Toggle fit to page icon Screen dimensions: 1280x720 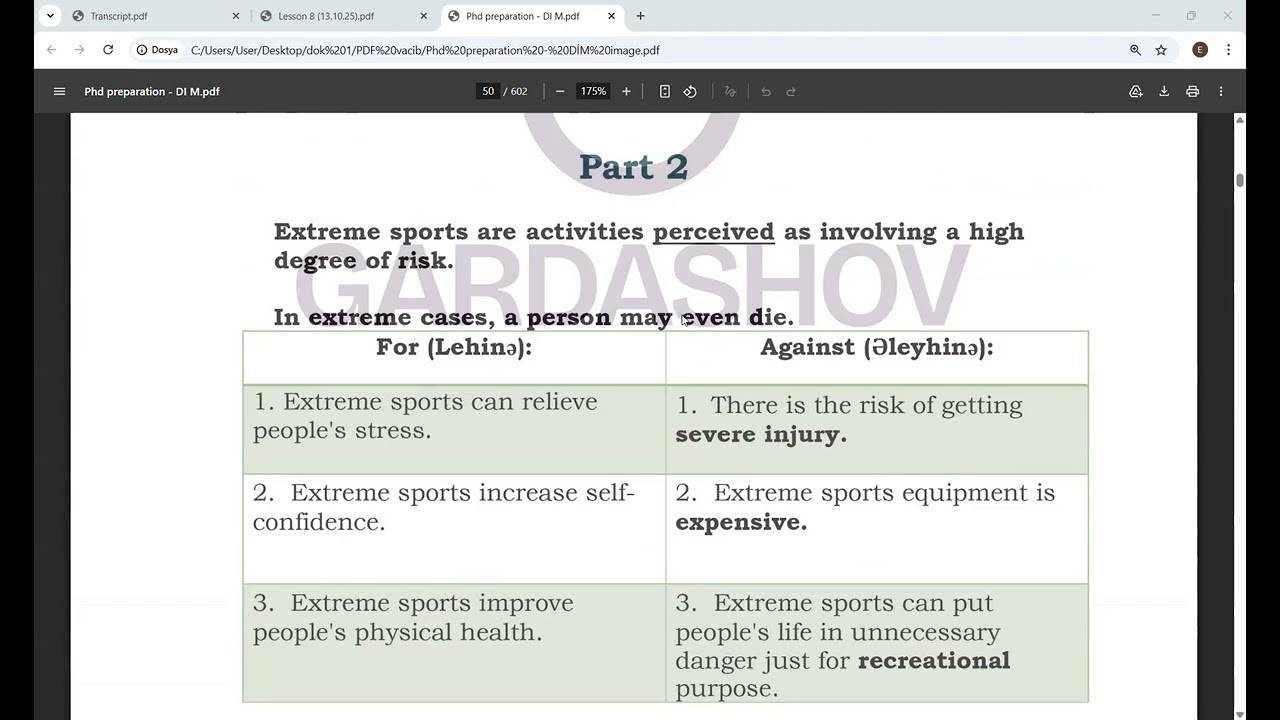pos(664,91)
